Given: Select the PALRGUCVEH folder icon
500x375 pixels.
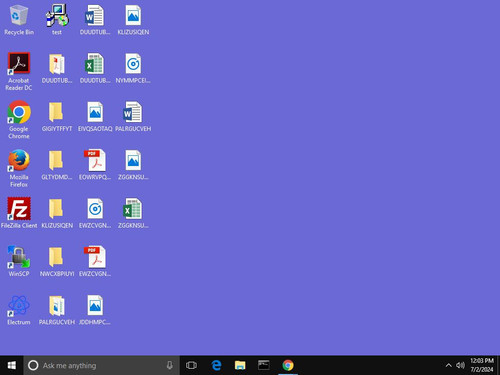Looking at the screenshot, I should 57,310.
